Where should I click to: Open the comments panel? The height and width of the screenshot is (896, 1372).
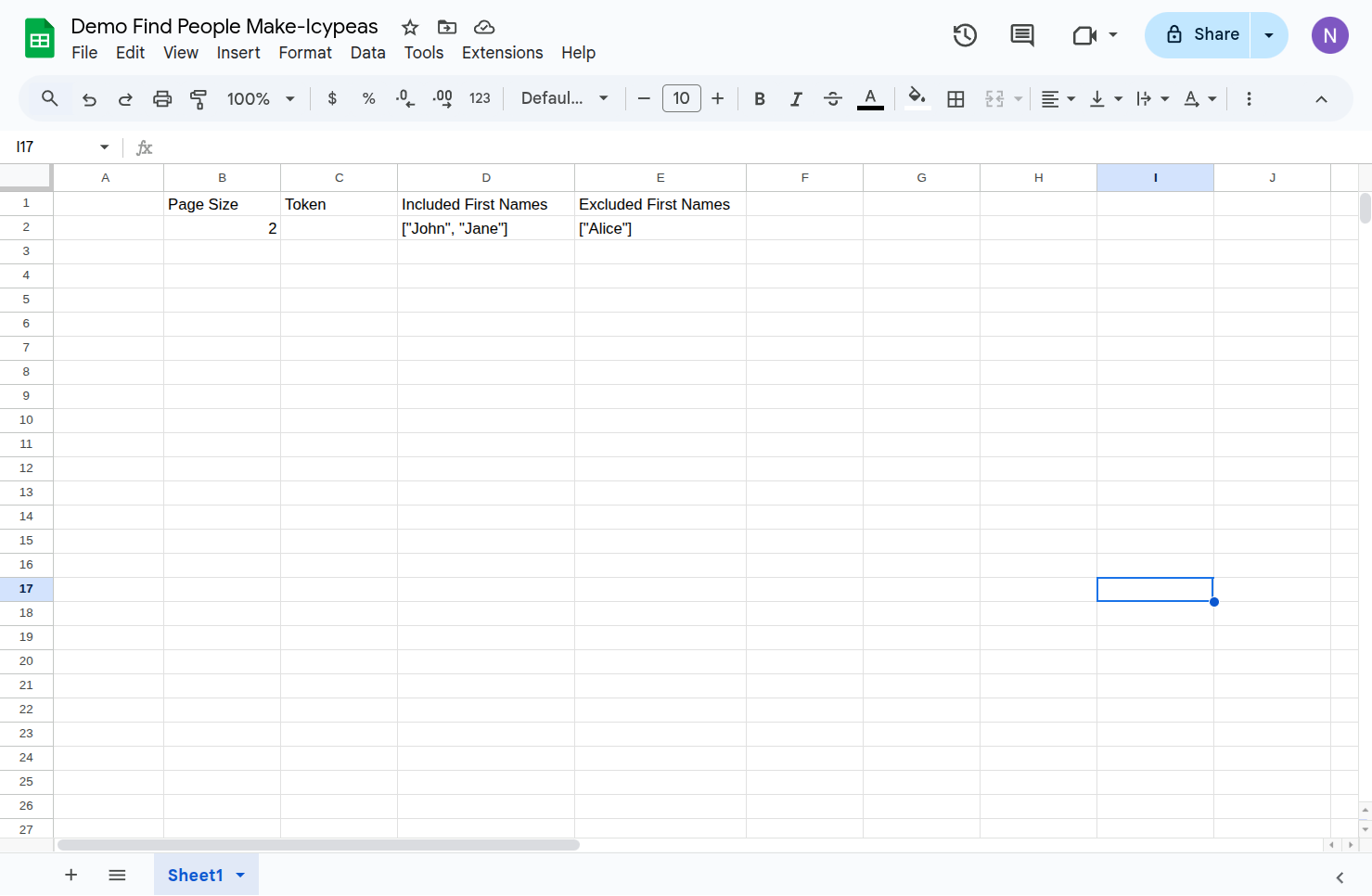1022,35
